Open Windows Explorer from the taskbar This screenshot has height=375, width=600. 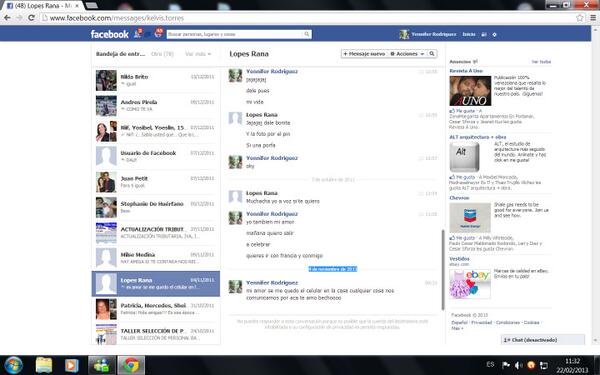44,365
